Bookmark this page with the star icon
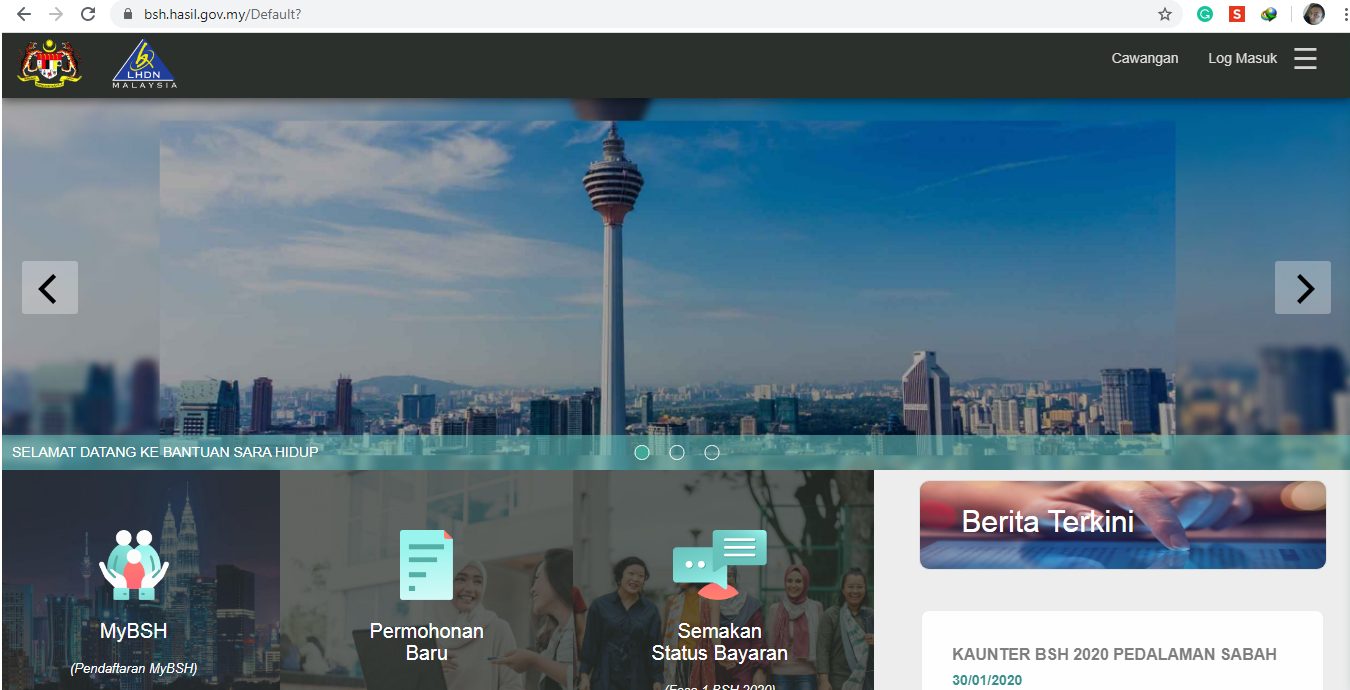 [1165, 14]
